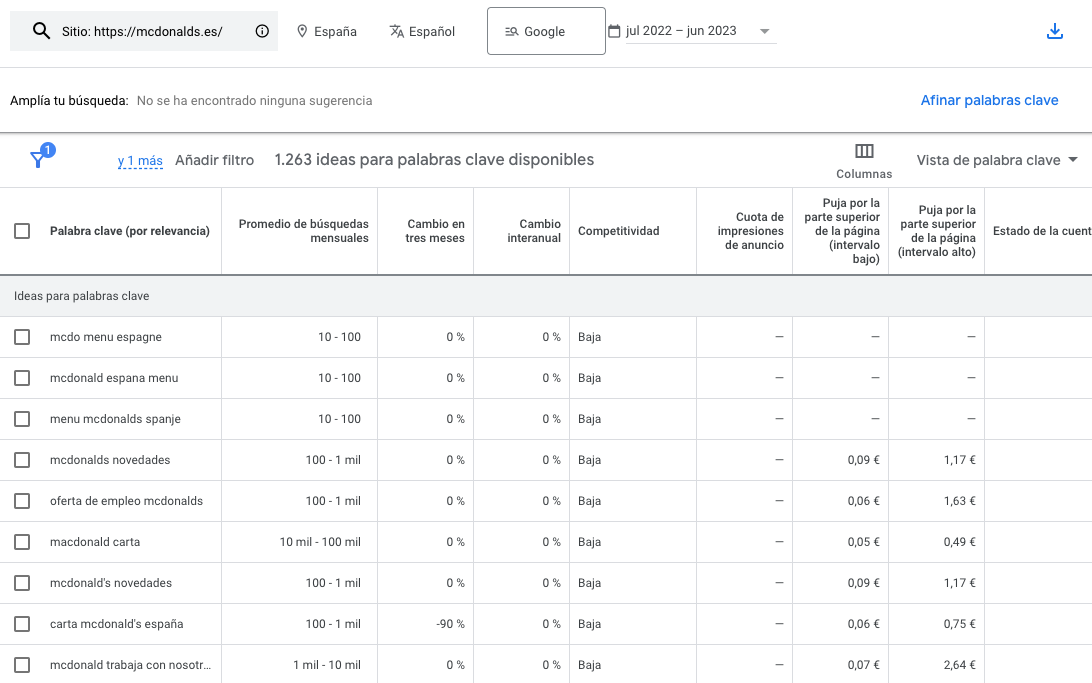Check the row 'macdonald carta'

(x=22, y=541)
